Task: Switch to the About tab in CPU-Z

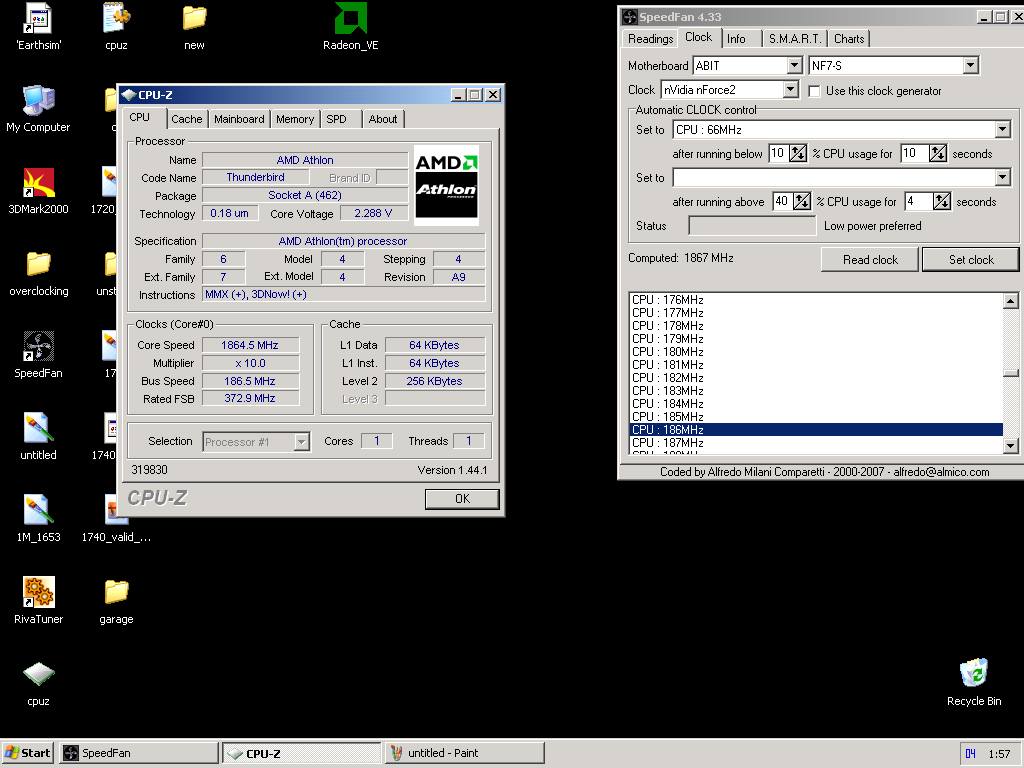Action: [383, 119]
